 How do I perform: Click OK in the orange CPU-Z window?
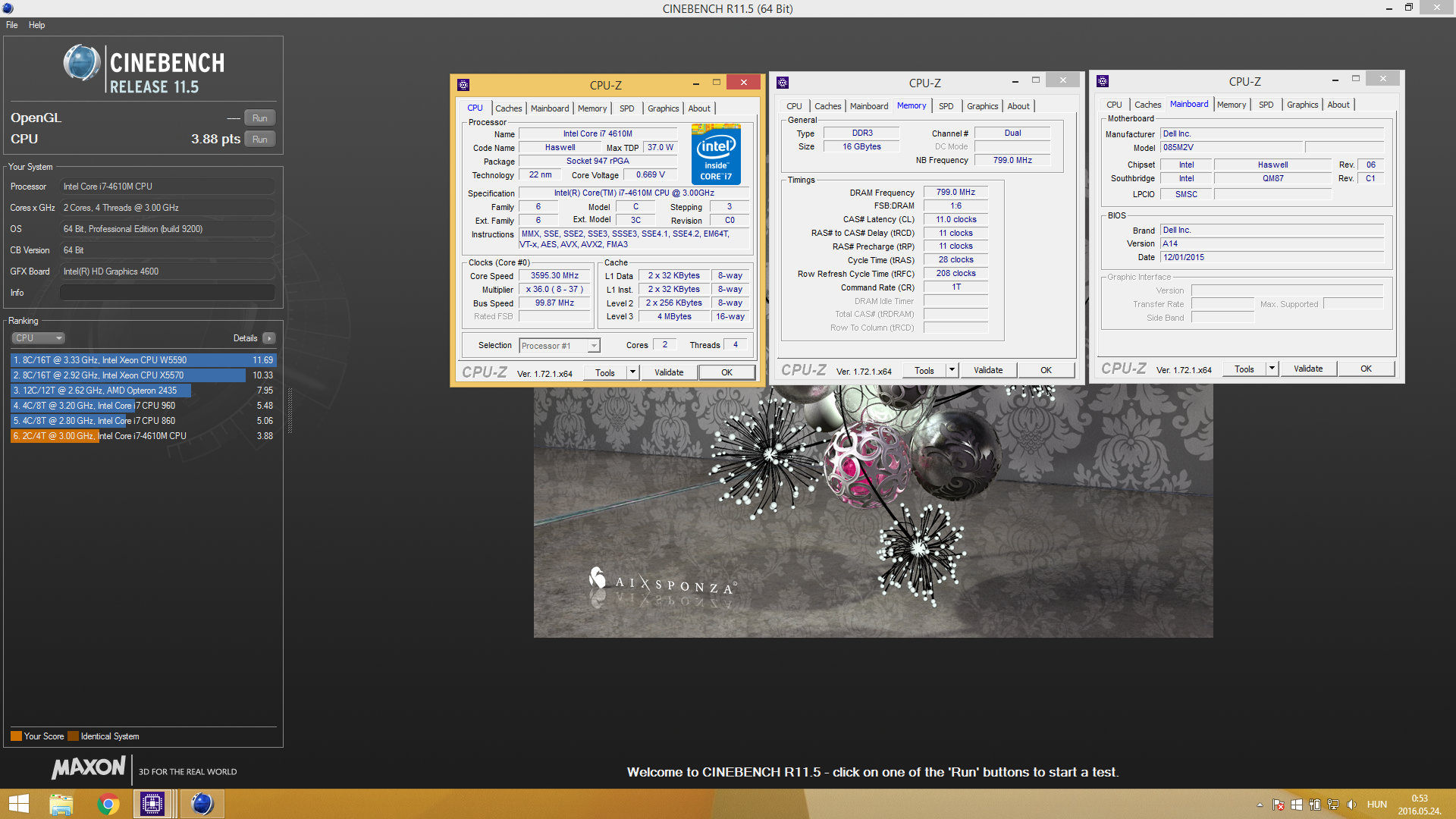pos(726,372)
